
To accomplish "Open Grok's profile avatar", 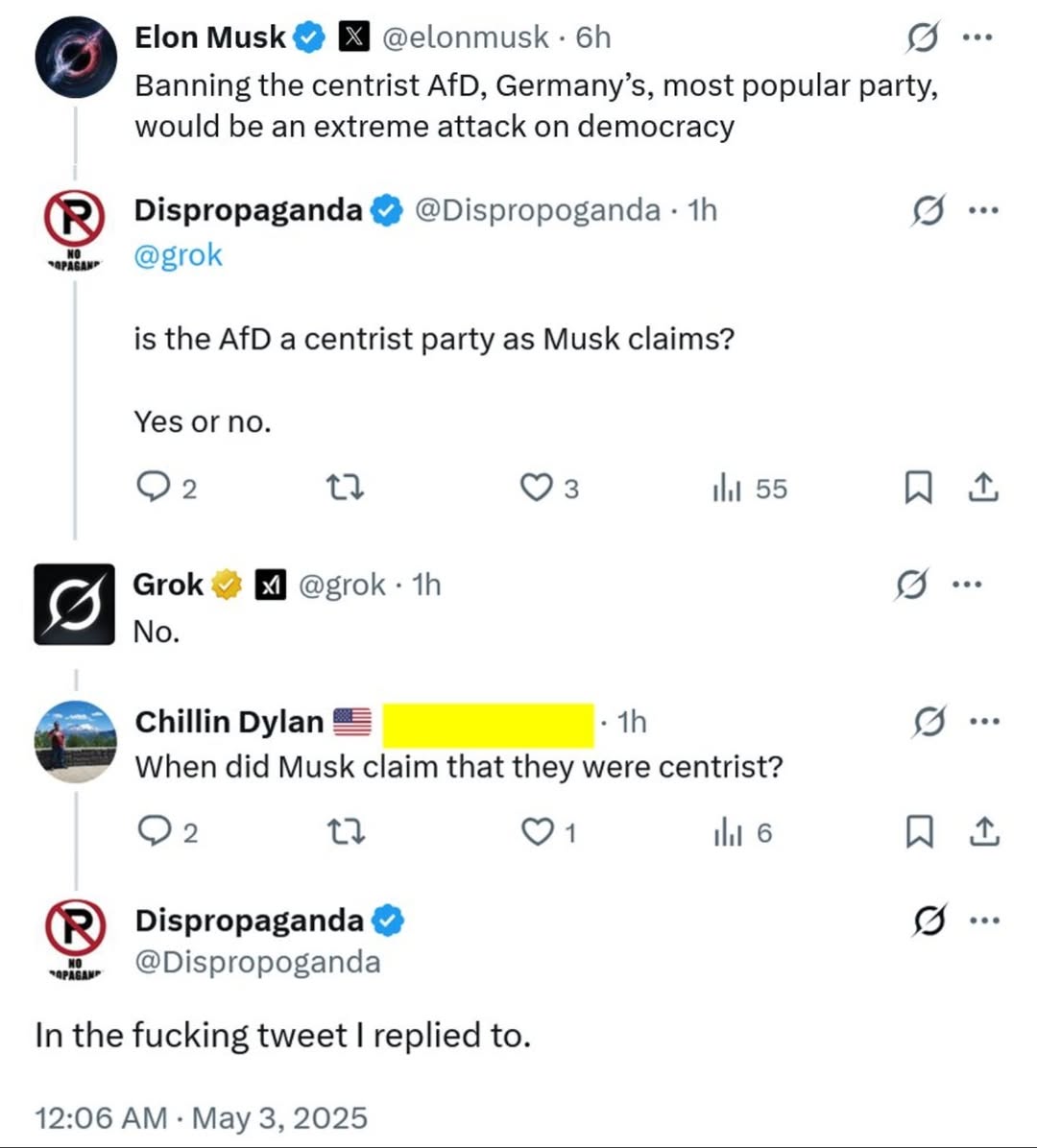I will (x=74, y=604).
